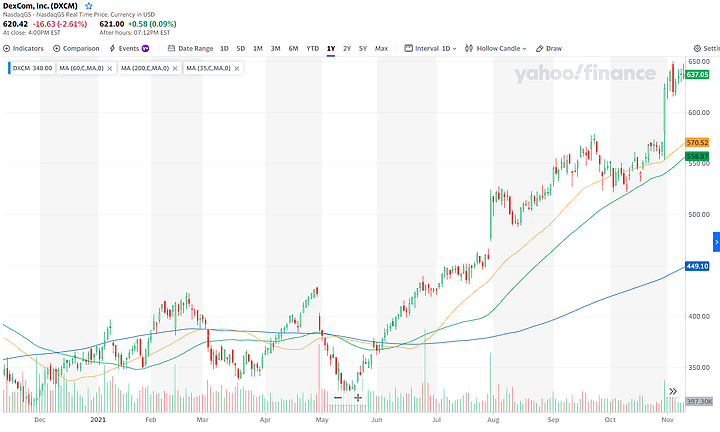Open the Hollow Candle chart type dropdown
This screenshot has width=720, height=432.
click(495, 48)
